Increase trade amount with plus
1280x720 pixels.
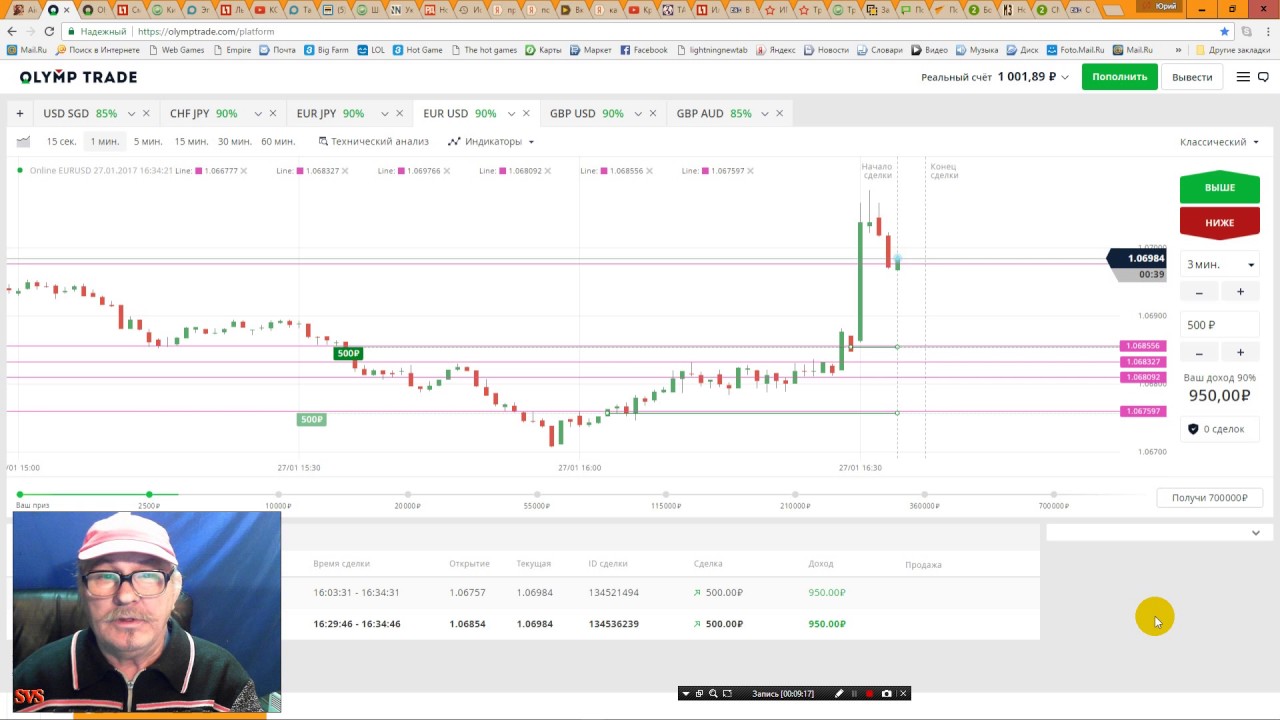(1240, 352)
